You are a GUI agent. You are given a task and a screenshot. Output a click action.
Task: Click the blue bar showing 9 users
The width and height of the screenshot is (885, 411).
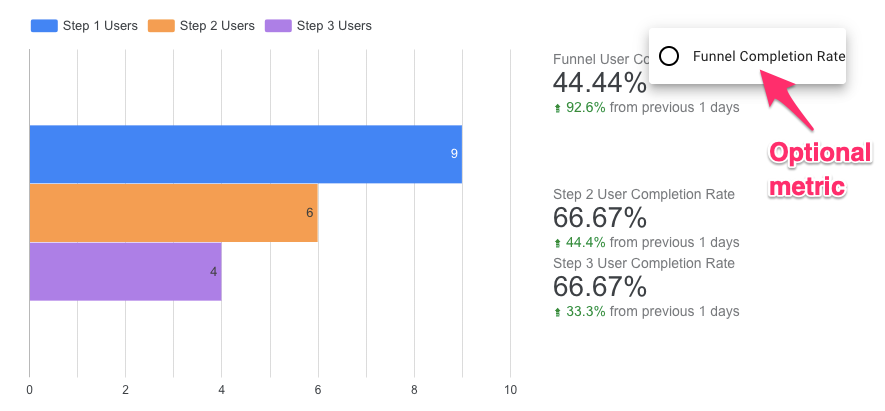245,154
